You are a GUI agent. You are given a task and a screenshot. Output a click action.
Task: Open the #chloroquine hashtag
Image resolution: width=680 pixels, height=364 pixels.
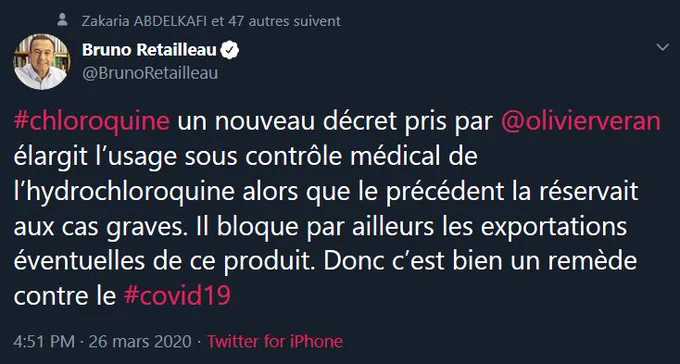91,122
